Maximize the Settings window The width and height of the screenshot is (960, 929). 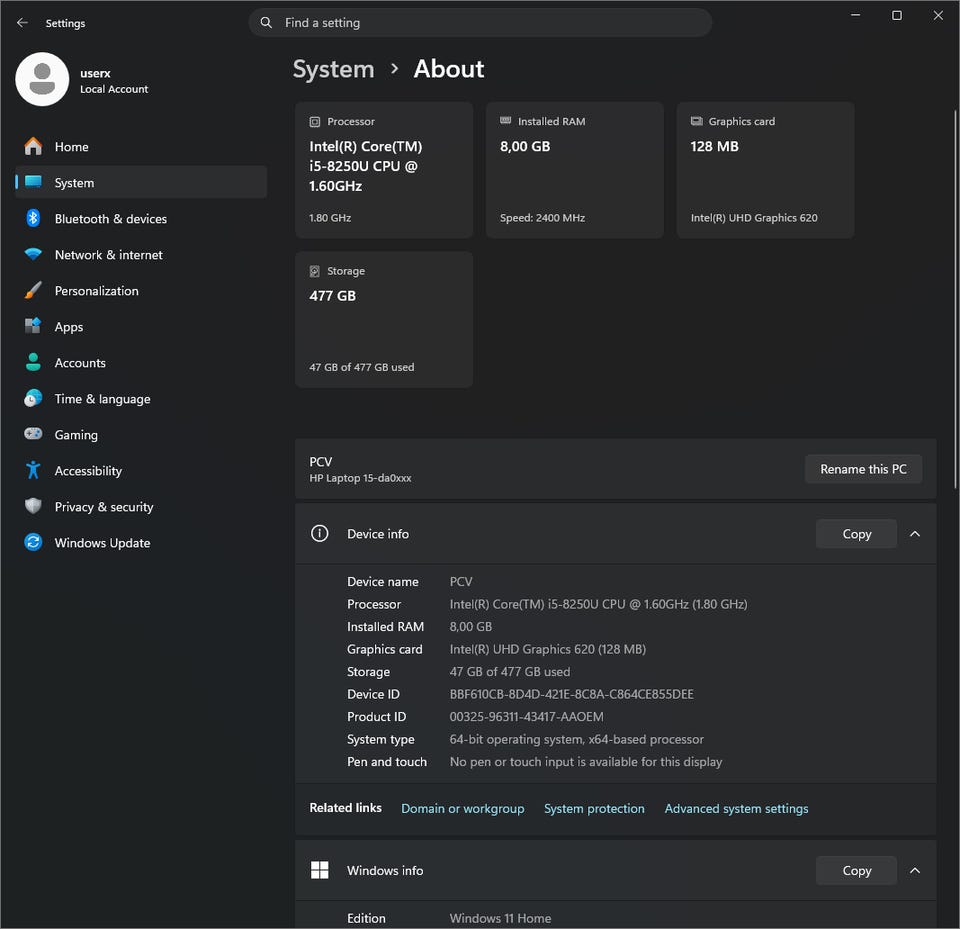click(896, 15)
